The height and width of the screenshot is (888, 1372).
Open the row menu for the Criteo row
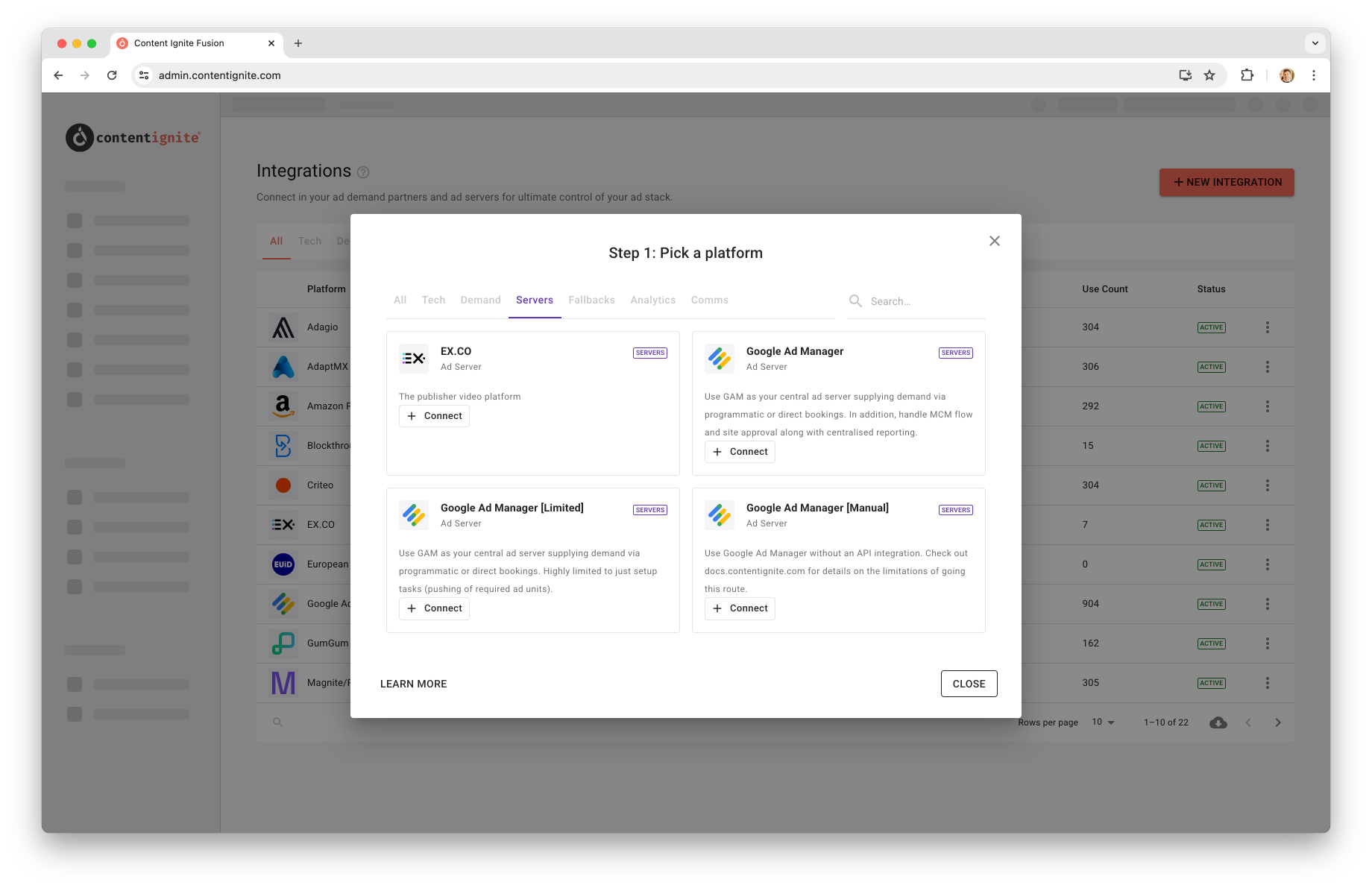tap(1268, 485)
